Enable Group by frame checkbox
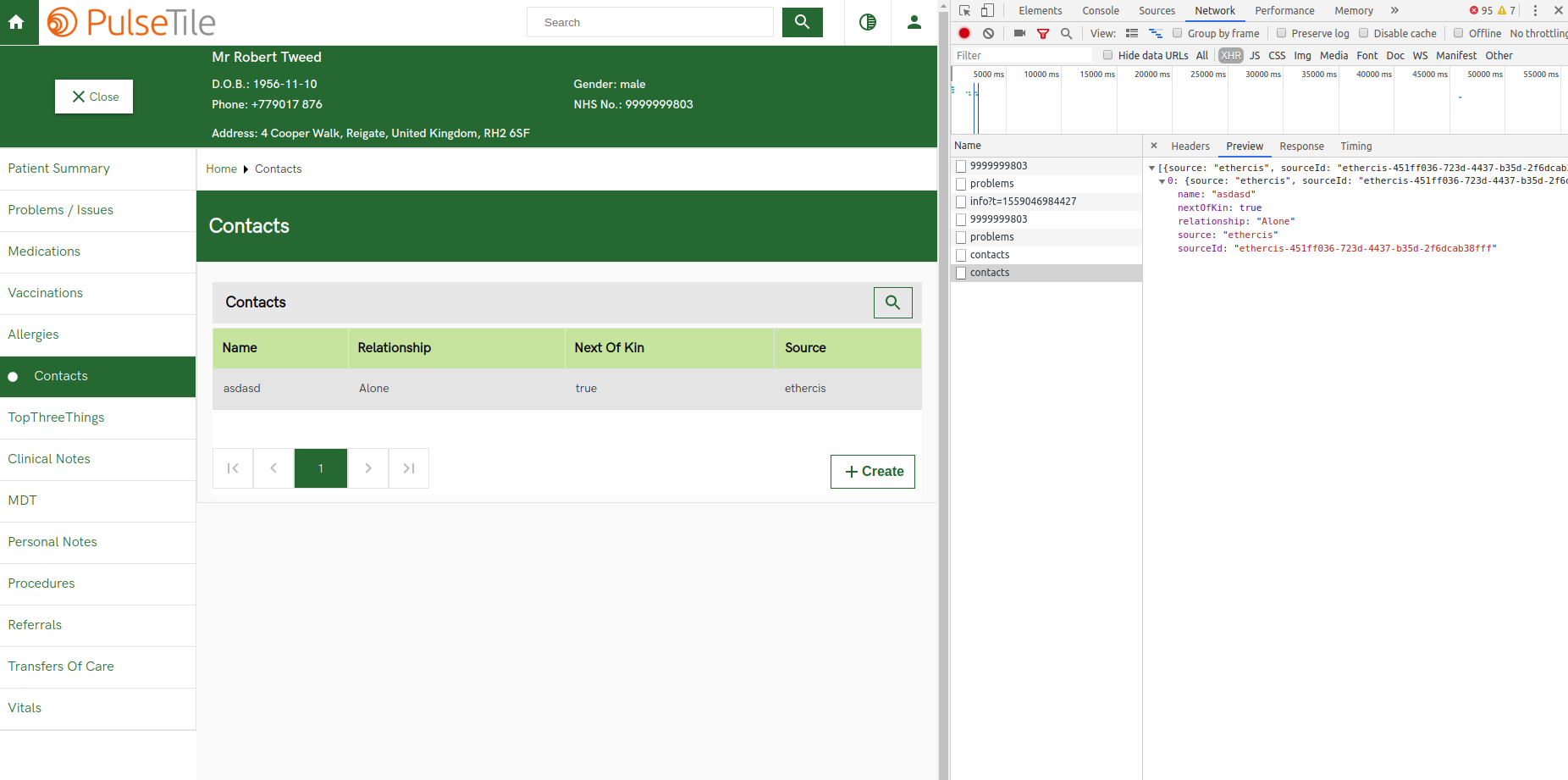Viewport: 1568px width, 780px height. 1177,33
